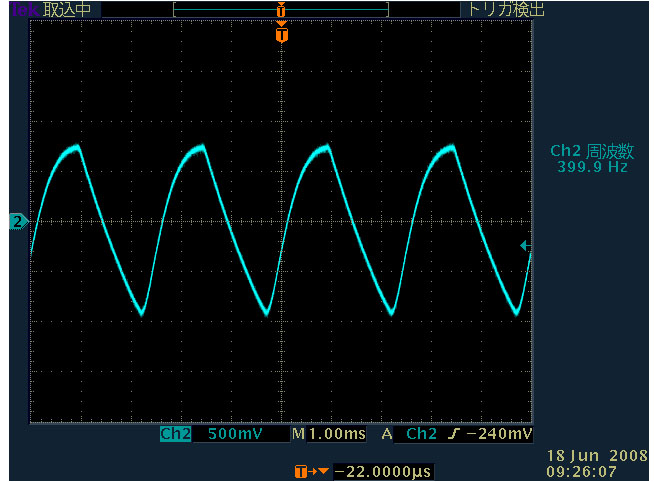Select the Ch2 ground reference marker
The image size is (654, 482).
tap(16, 221)
